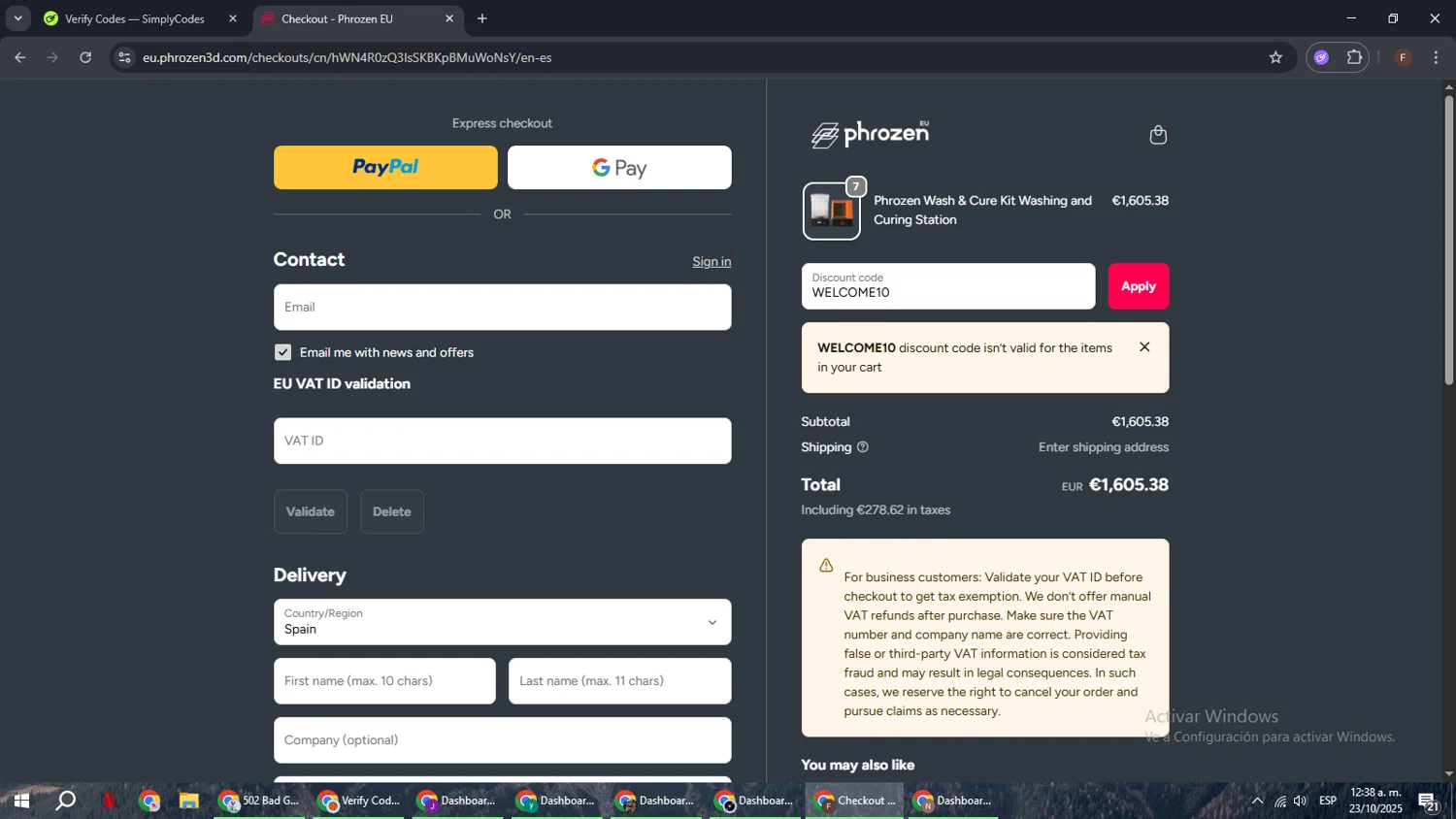The image size is (1456, 819).
Task: Open the pinned Chrome icon on the taskbar
Action: pos(149,801)
